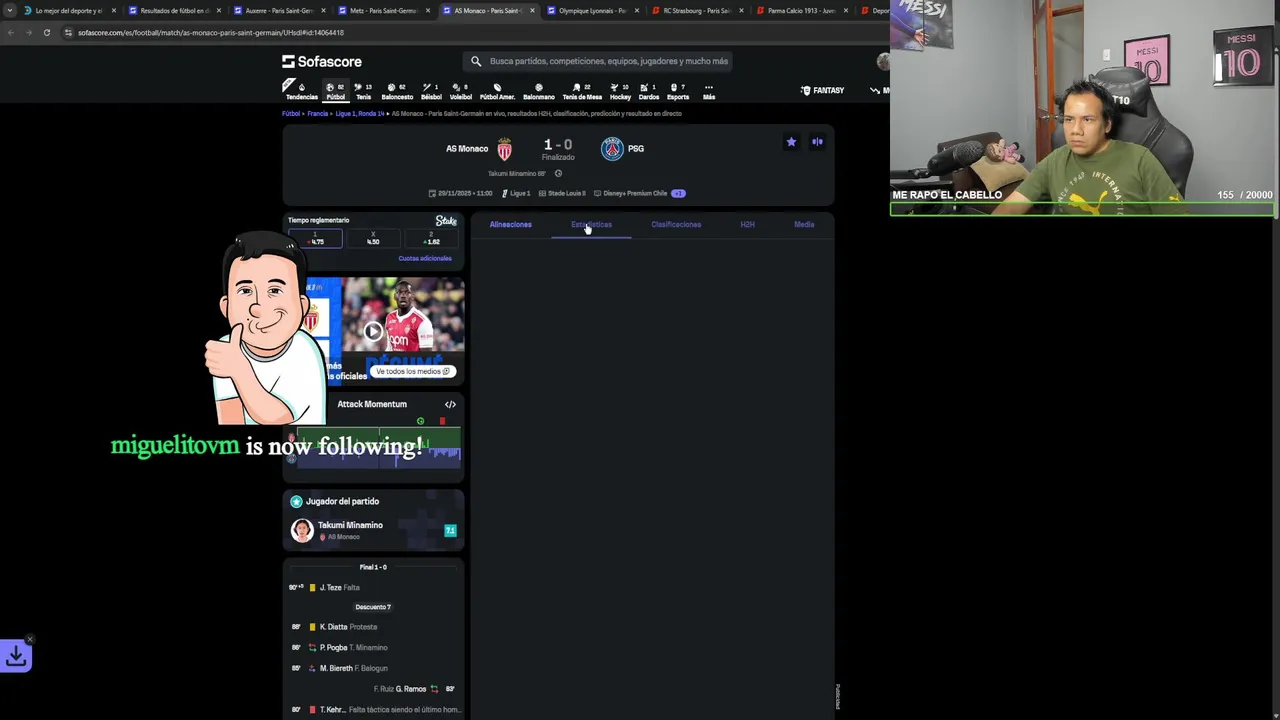Select the Fútbol sport icon
Viewport: 1280px width, 720px height.
click(335, 91)
